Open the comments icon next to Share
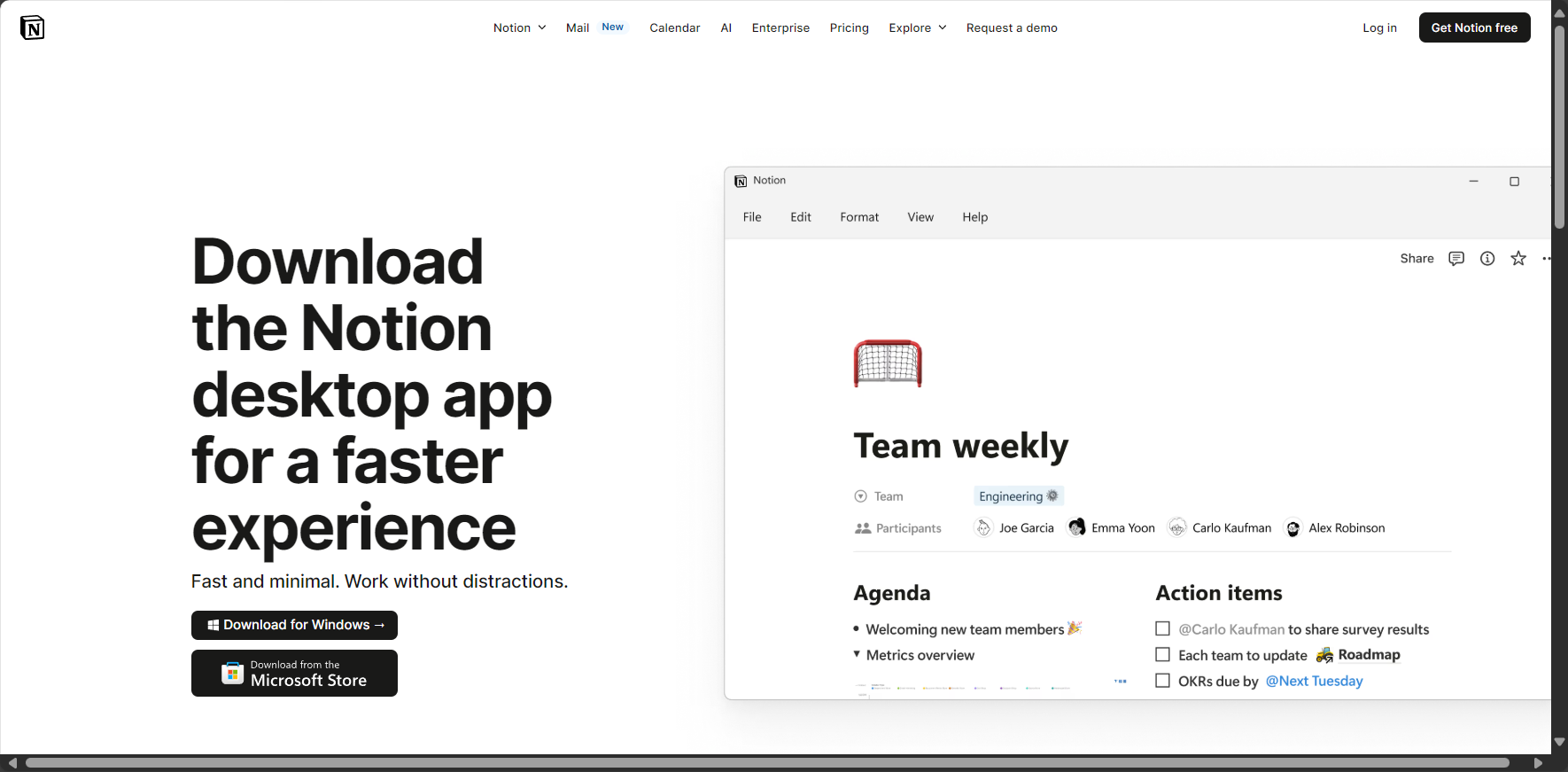 click(x=1456, y=259)
